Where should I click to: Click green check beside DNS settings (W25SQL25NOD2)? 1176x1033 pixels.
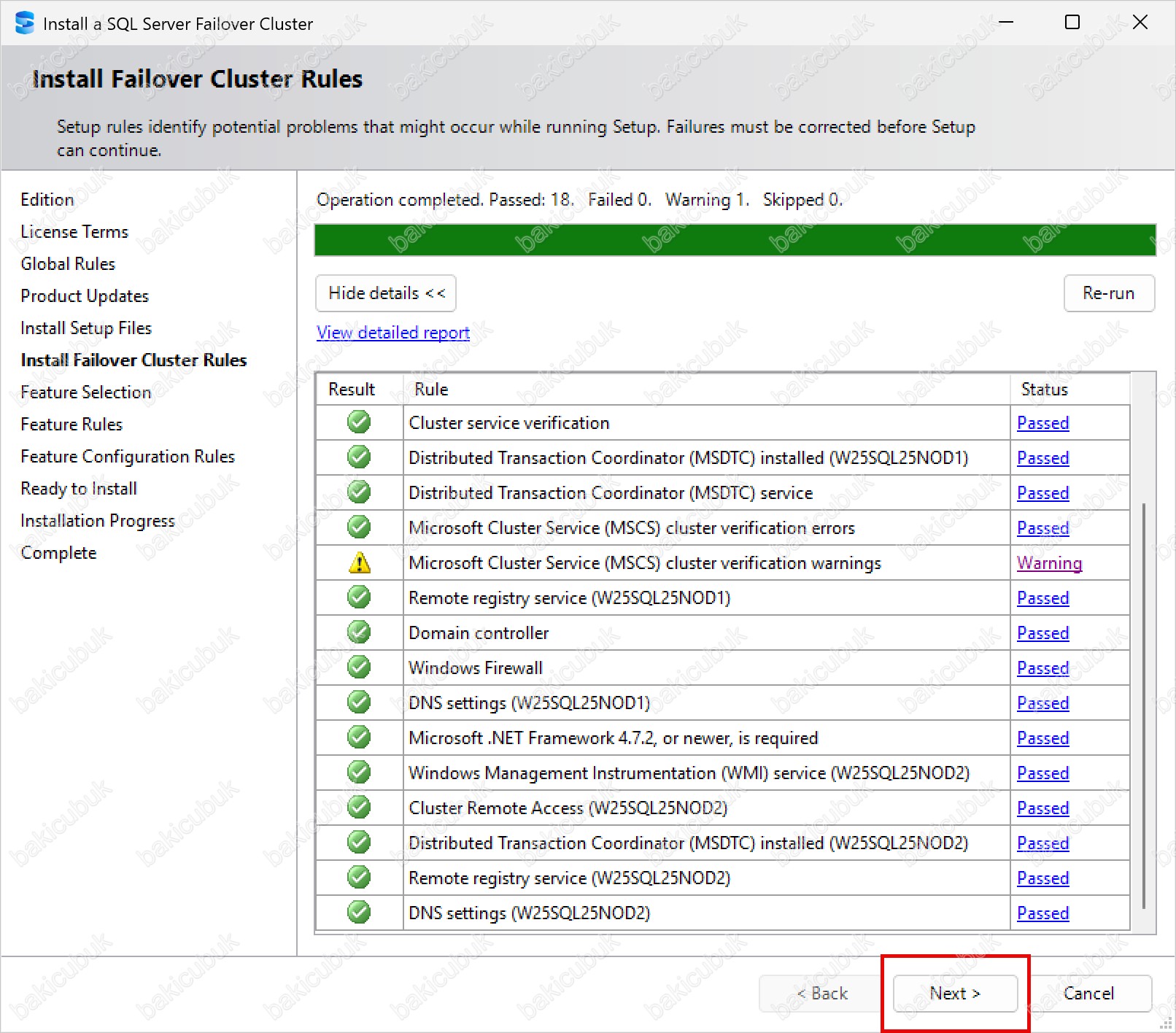359,913
